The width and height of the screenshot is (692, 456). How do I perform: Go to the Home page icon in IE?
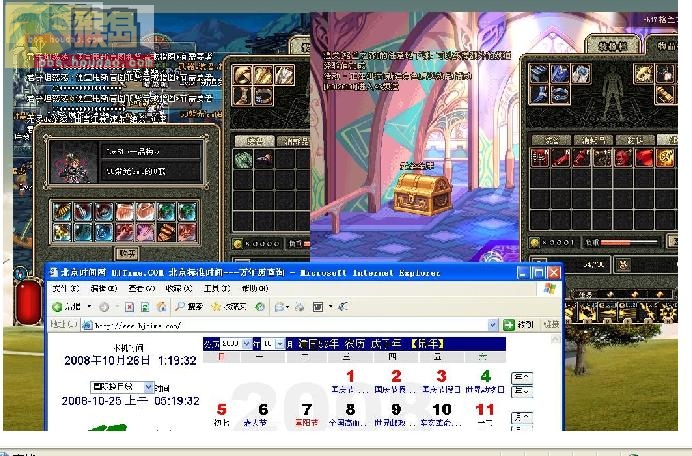point(162,306)
